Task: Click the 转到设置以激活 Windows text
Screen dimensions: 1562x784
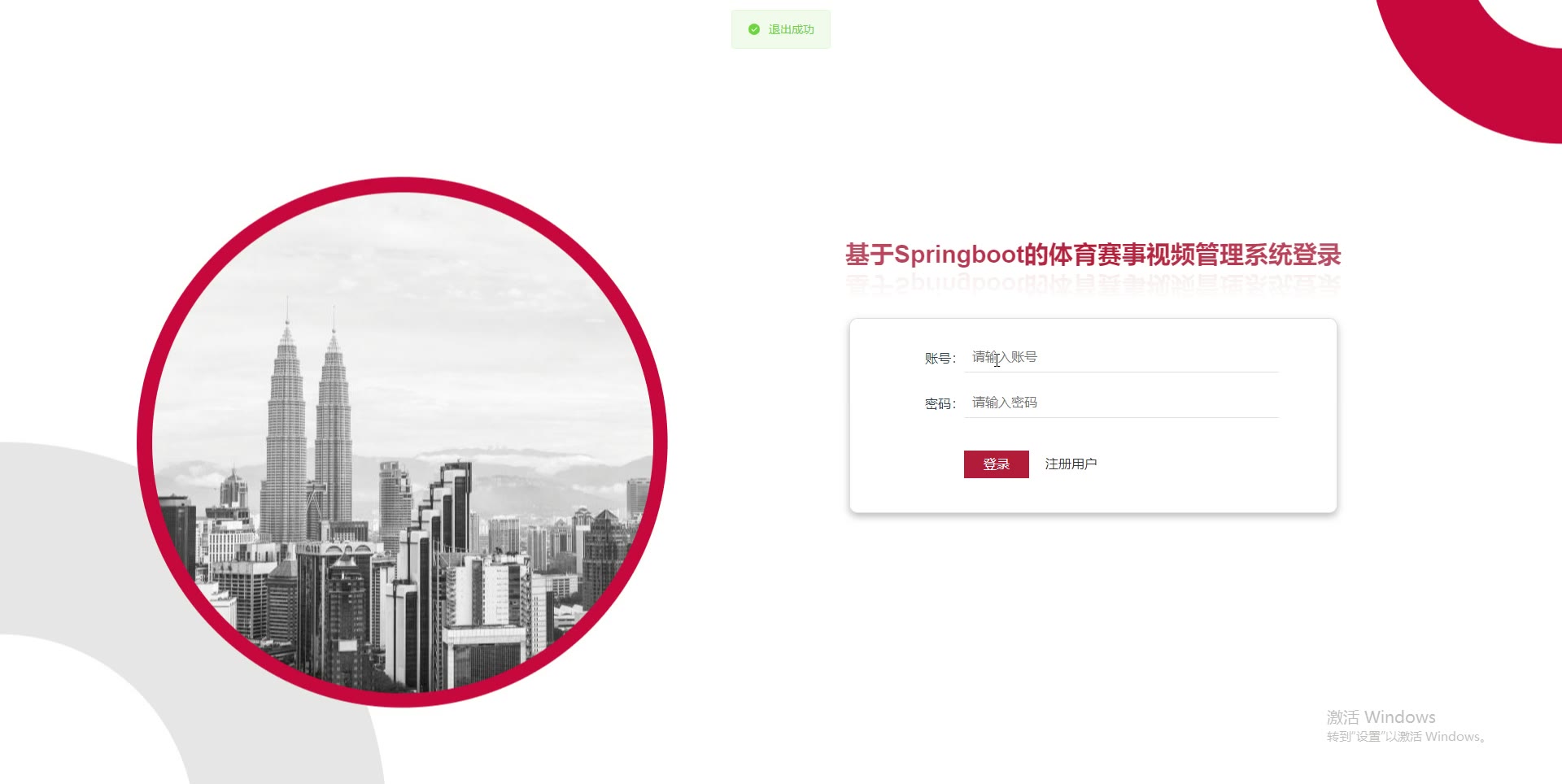Action: (1407, 737)
